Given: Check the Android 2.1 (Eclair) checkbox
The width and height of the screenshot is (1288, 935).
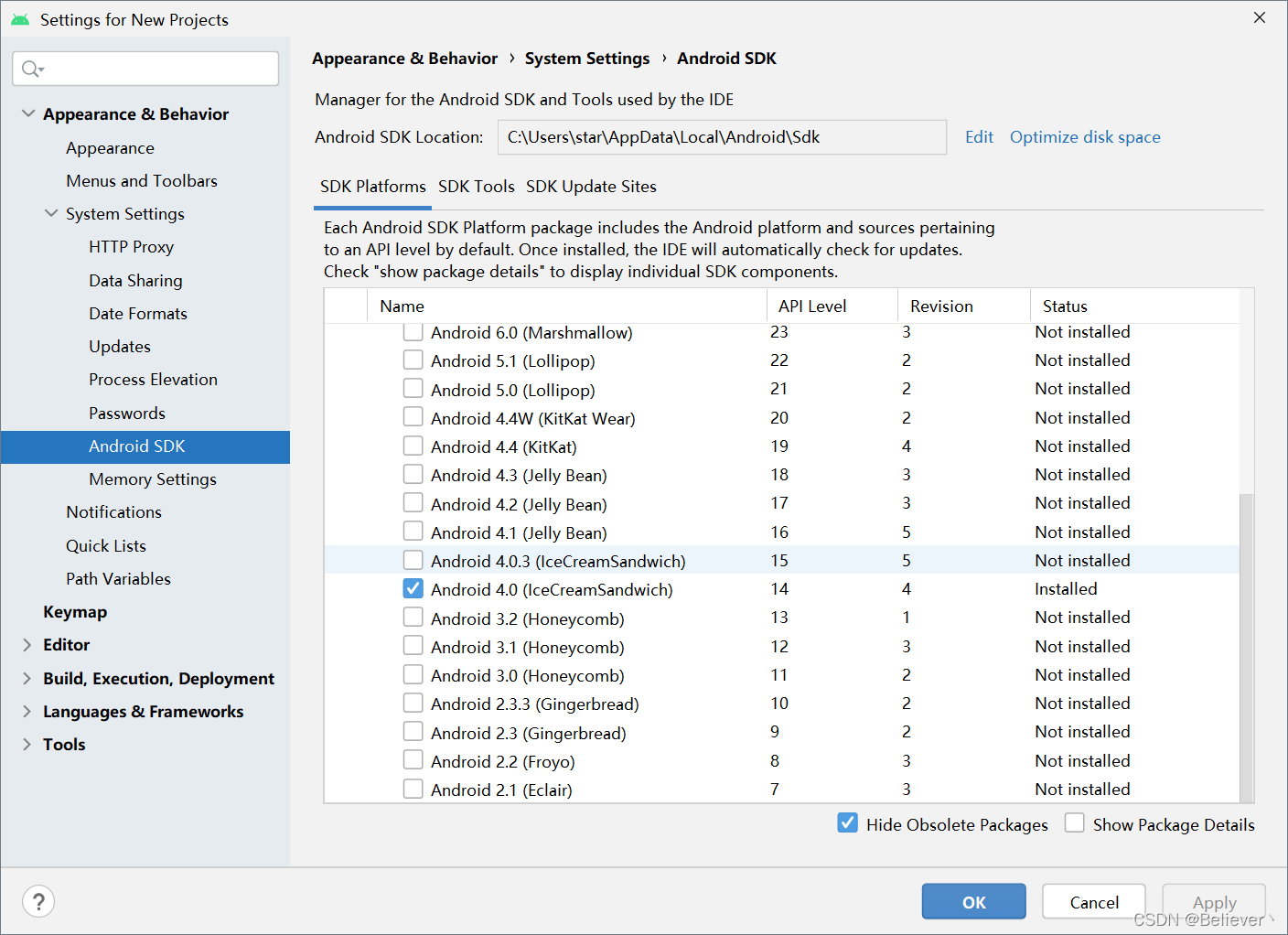Looking at the screenshot, I should coord(413,789).
